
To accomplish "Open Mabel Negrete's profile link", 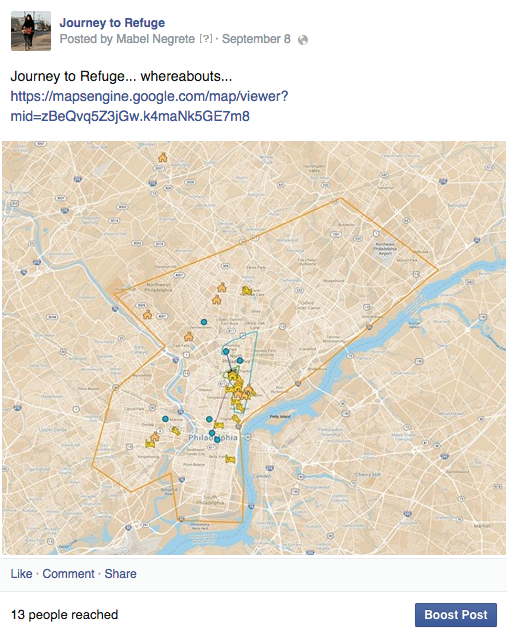I will [x=155, y=39].
